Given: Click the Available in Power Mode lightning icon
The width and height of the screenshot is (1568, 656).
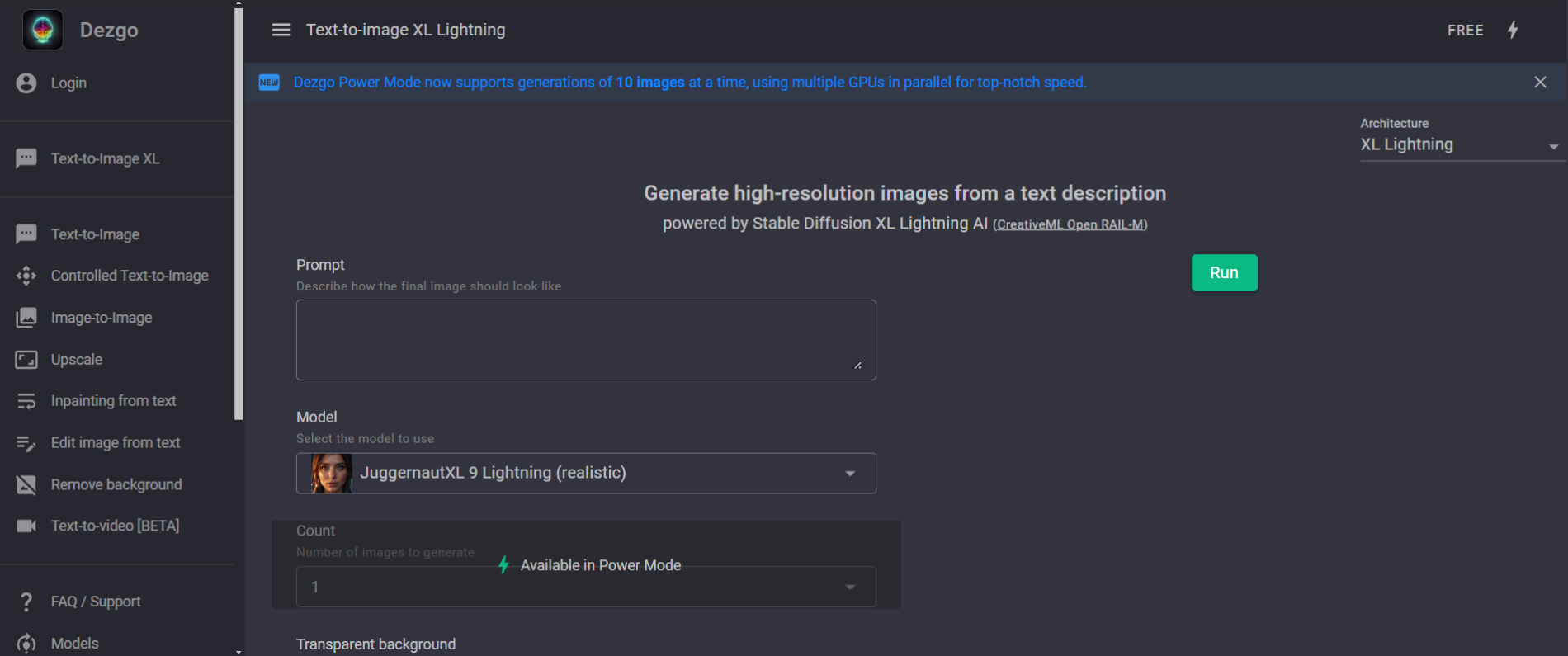Looking at the screenshot, I should pos(503,565).
